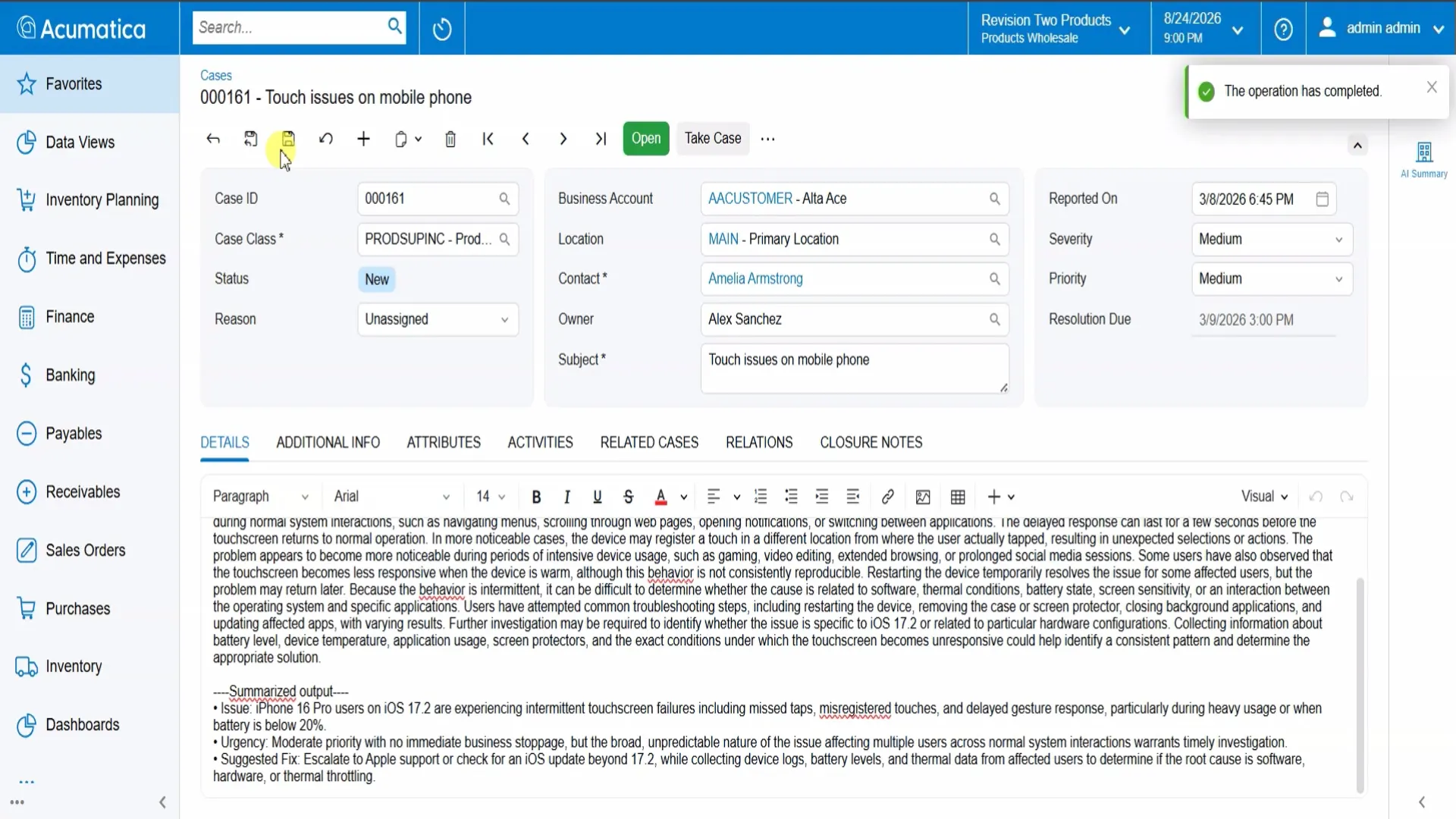Image resolution: width=1456 pixels, height=819 pixels.
Task: Open the Amelia Armstrong contact link
Action: pos(755,279)
